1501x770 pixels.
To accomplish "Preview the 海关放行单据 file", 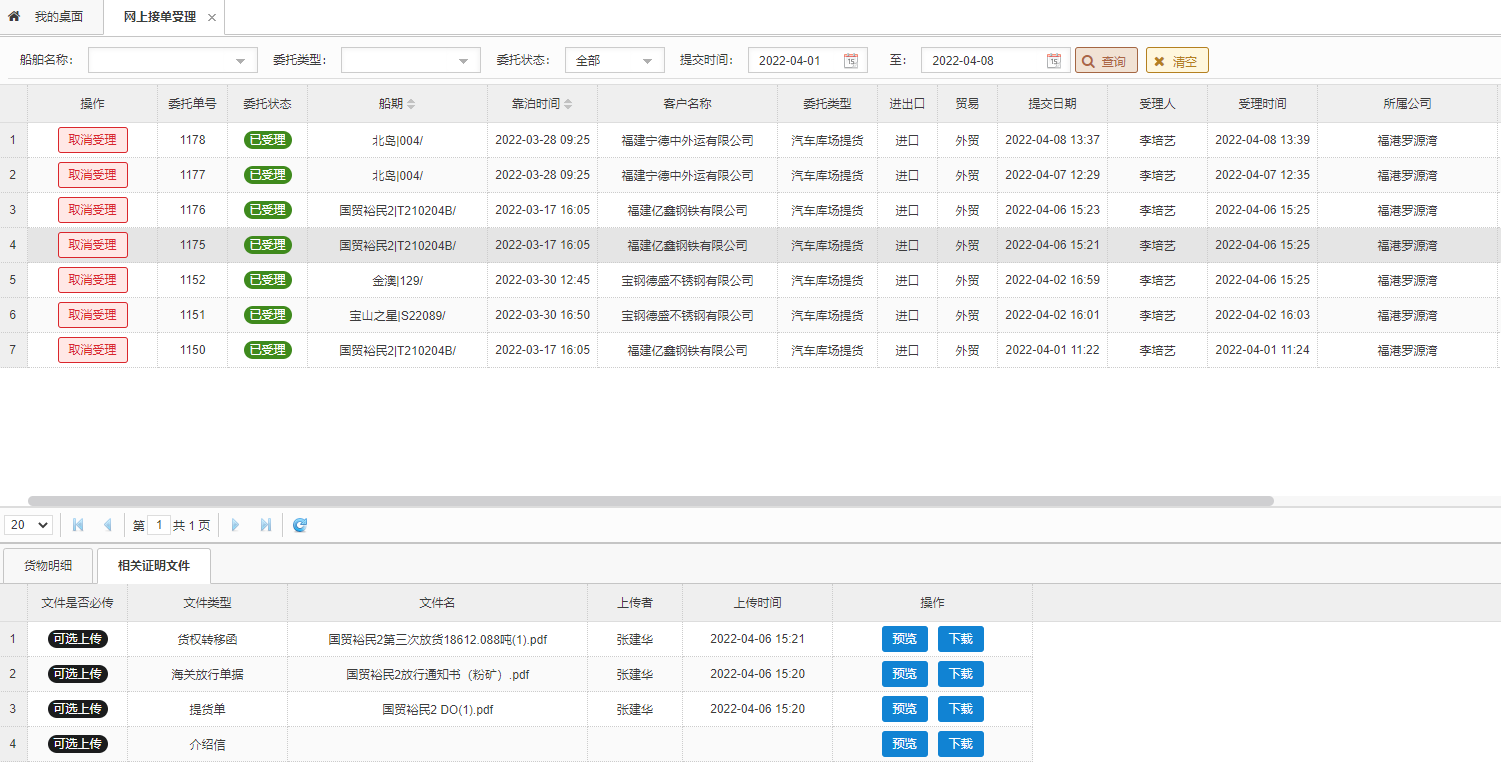I will [x=905, y=674].
